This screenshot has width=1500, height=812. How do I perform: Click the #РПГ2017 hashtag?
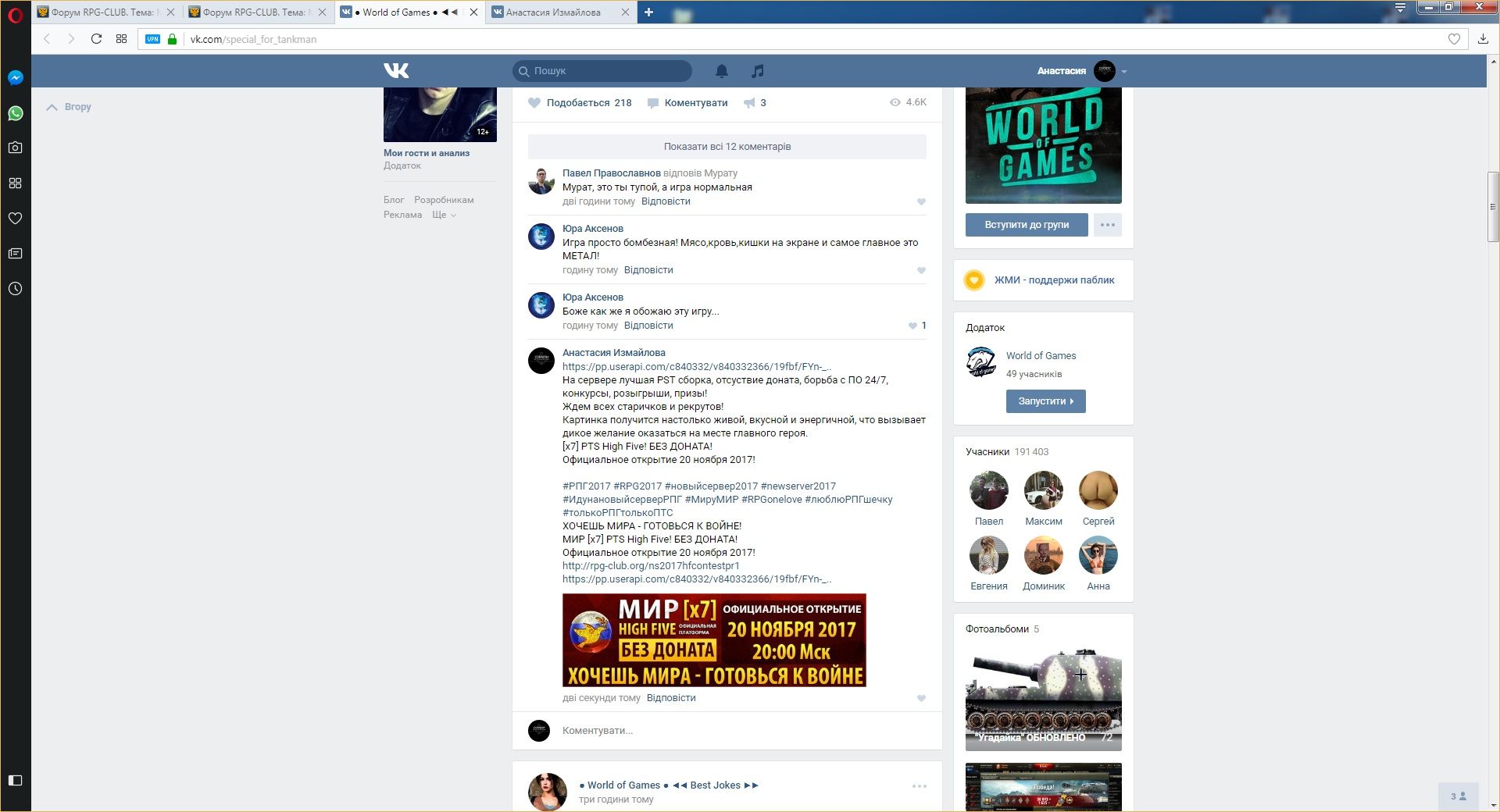pos(587,486)
